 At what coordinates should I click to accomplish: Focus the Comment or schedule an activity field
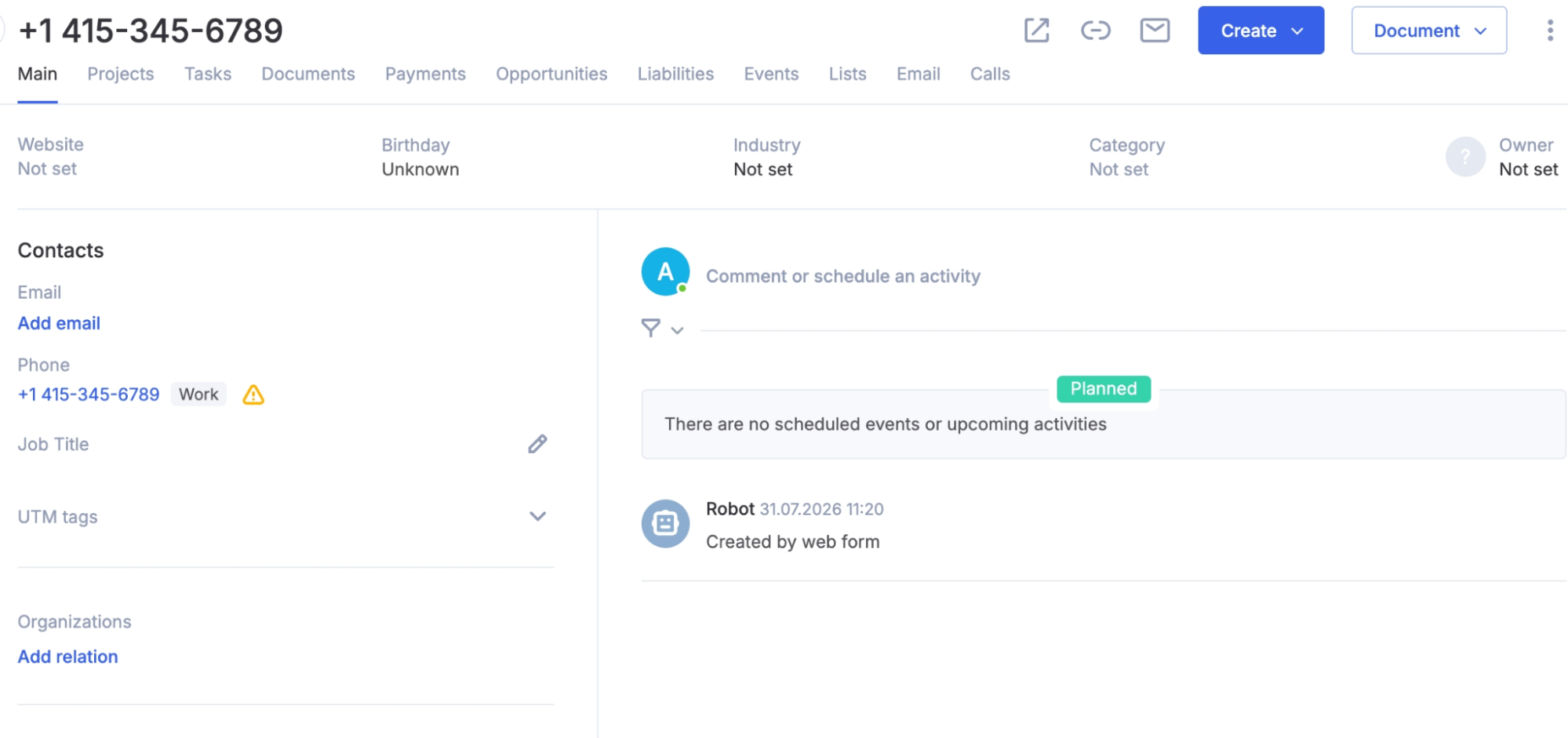click(842, 276)
